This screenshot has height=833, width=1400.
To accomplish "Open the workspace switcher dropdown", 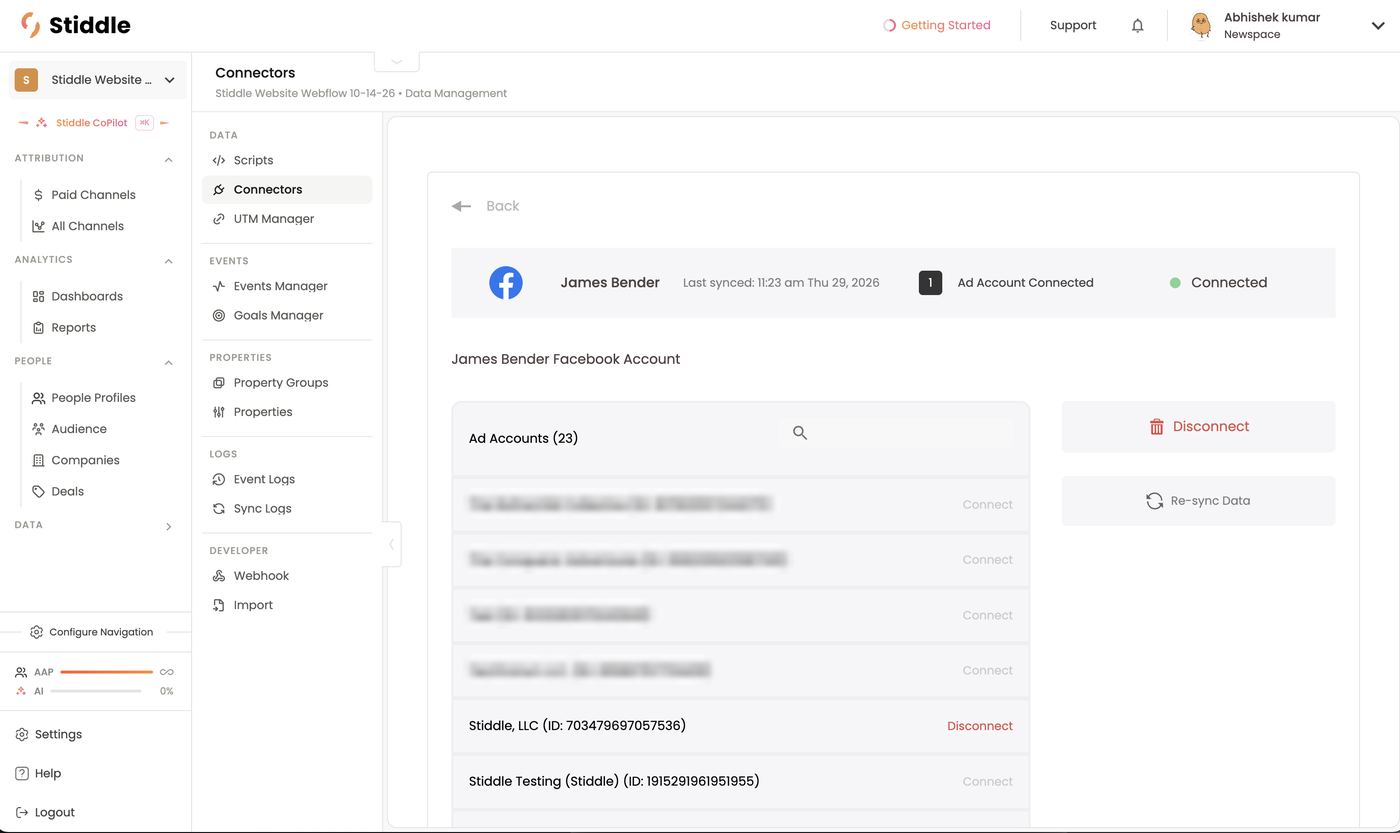I will tap(97, 80).
